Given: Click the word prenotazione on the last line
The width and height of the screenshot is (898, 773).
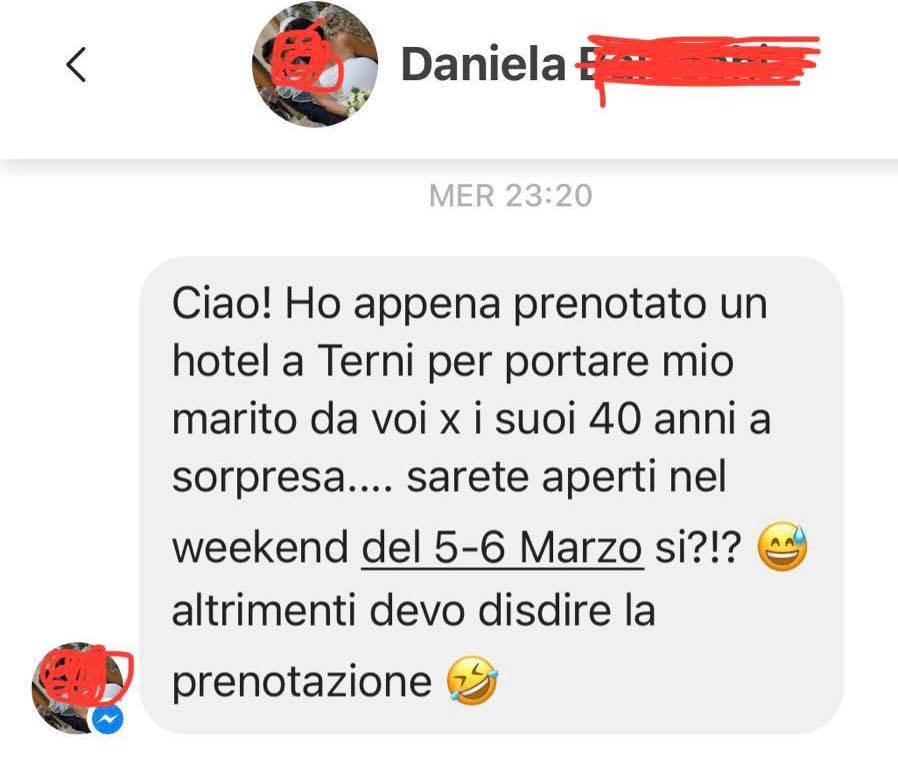Looking at the screenshot, I should [302, 681].
